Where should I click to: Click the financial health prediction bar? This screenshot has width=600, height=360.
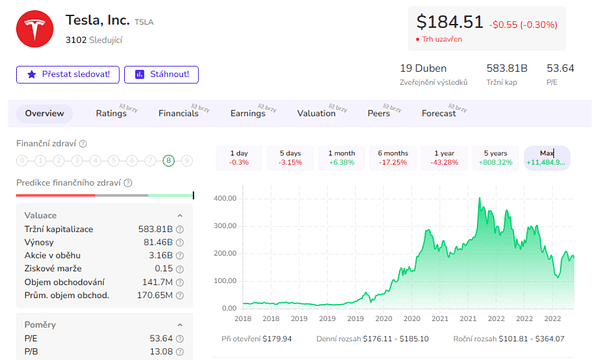click(x=105, y=195)
